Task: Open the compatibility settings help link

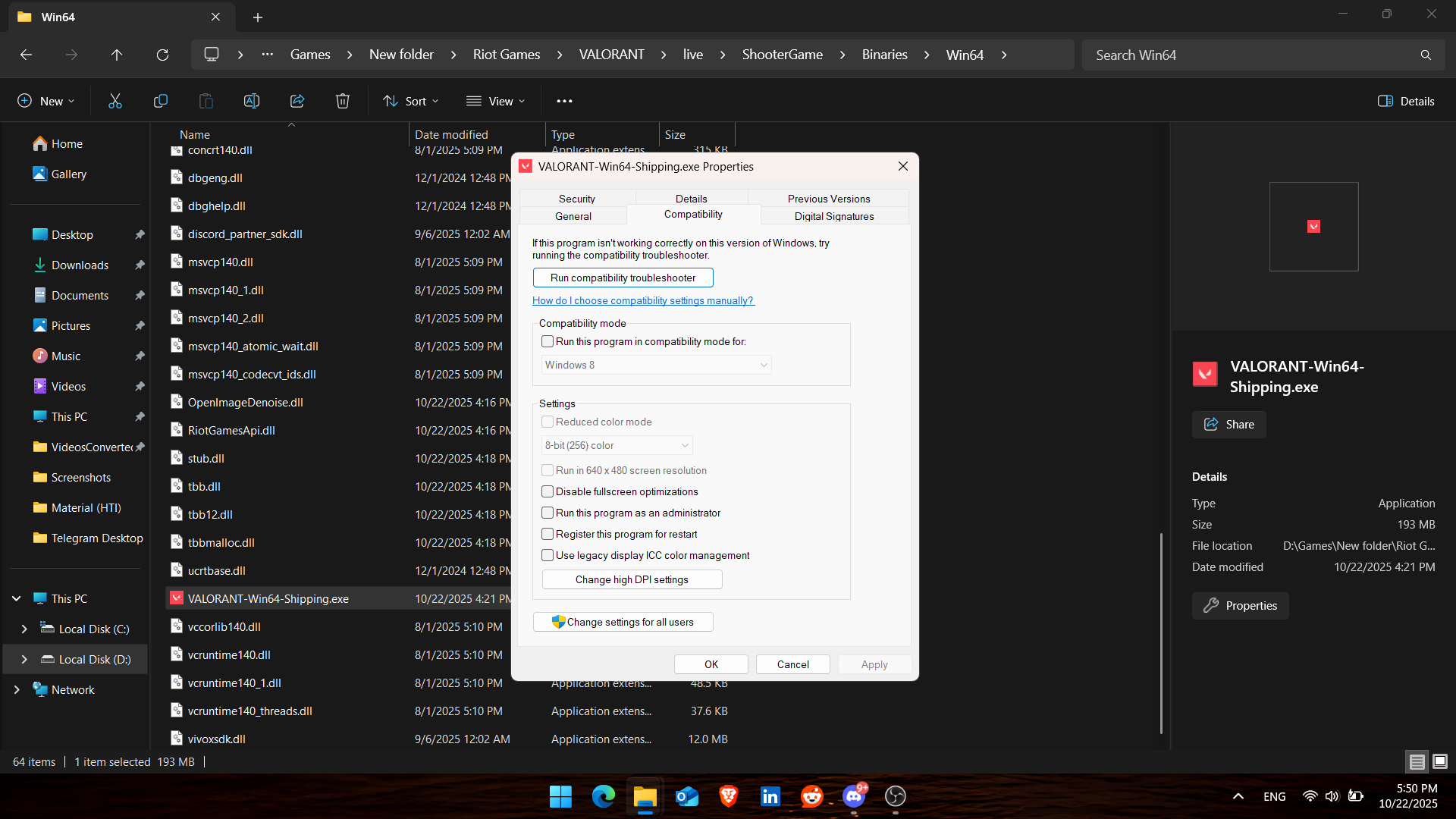Action: tap(642, 301)
